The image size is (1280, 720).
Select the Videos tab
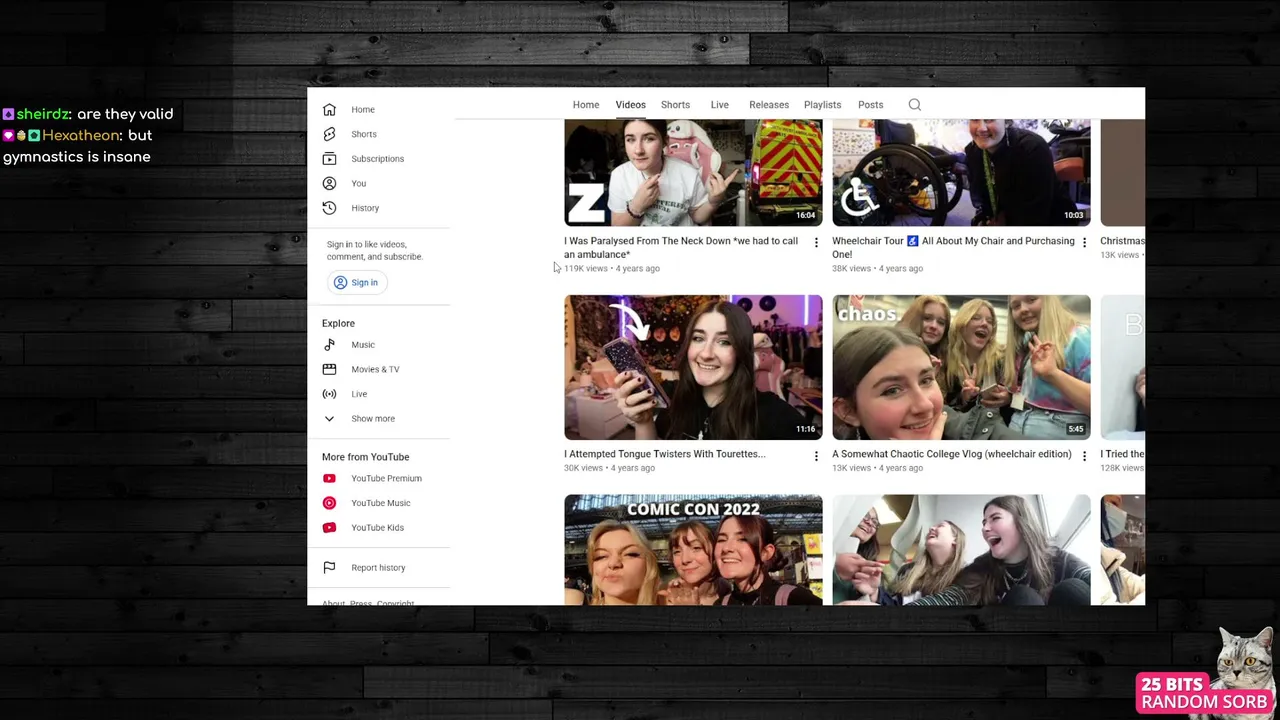[630, 104]
